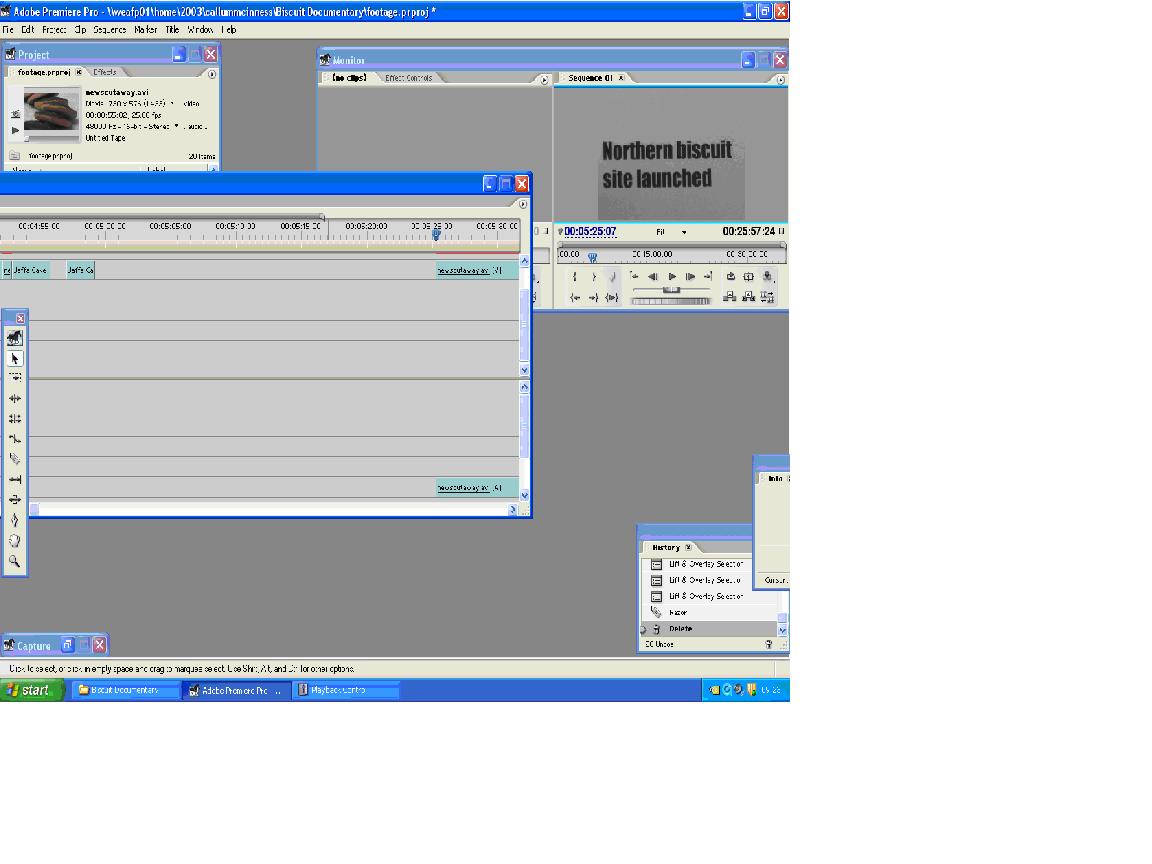Select the Rate Stretch tool
This screenshot has width=1152, height=864.
pos(15,439)
